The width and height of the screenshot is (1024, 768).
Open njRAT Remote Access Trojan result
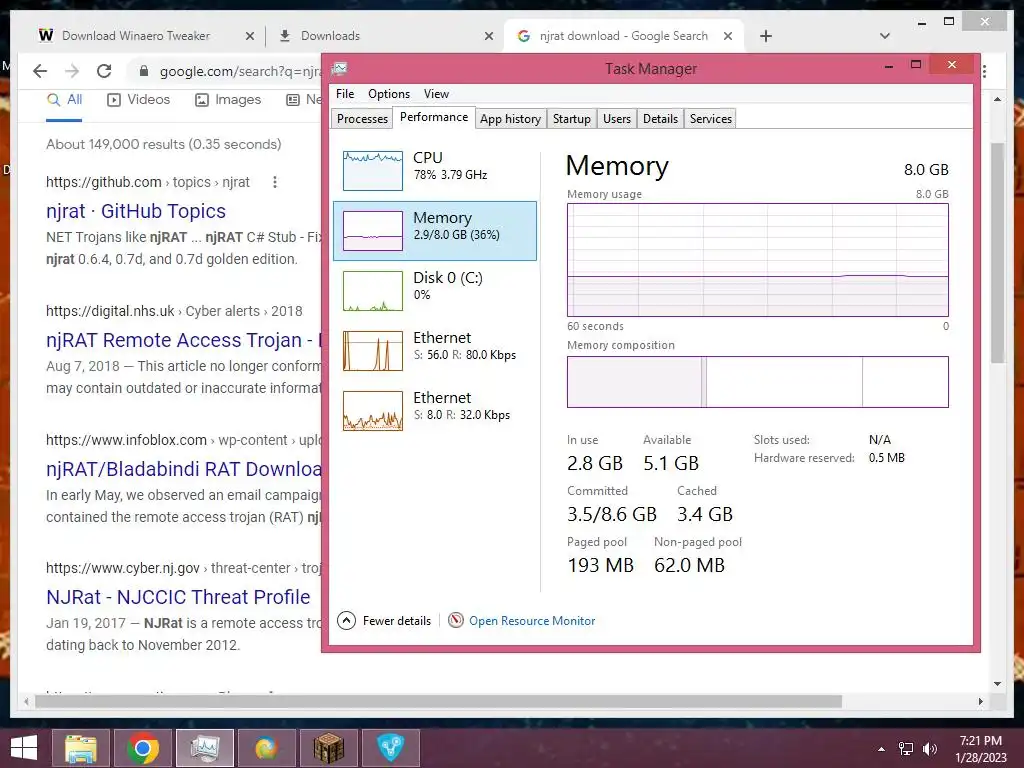(x=184, y=340)
